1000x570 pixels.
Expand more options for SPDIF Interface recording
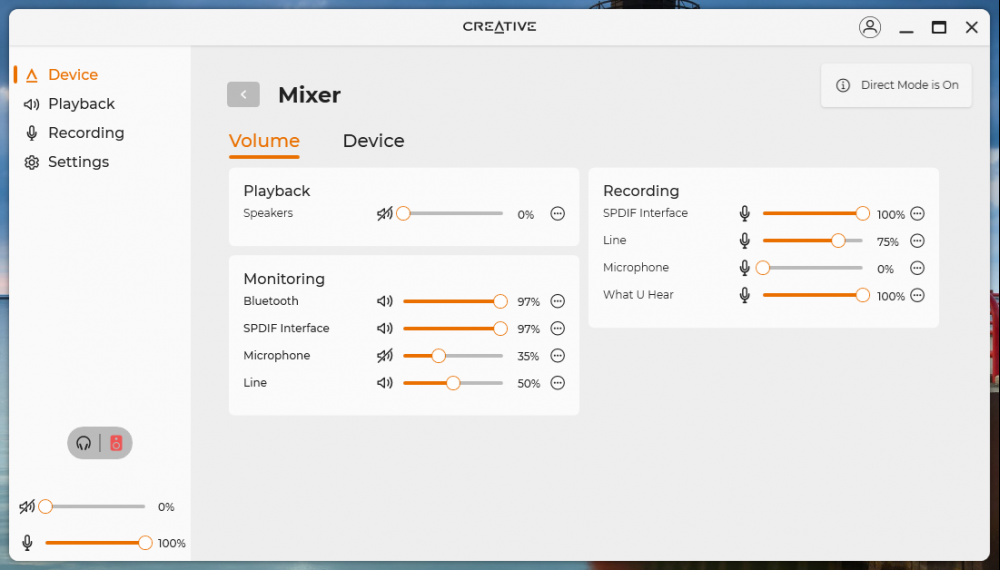coord(917,214)
